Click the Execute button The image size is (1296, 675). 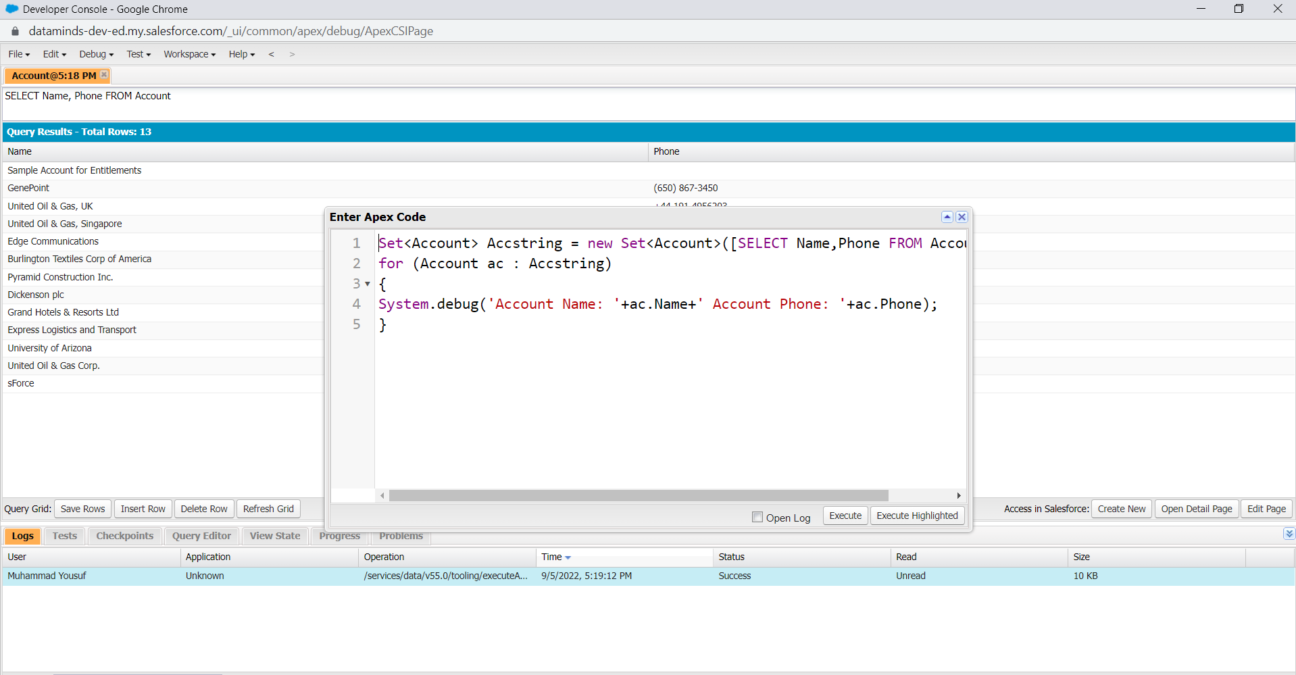pos(845,515)
